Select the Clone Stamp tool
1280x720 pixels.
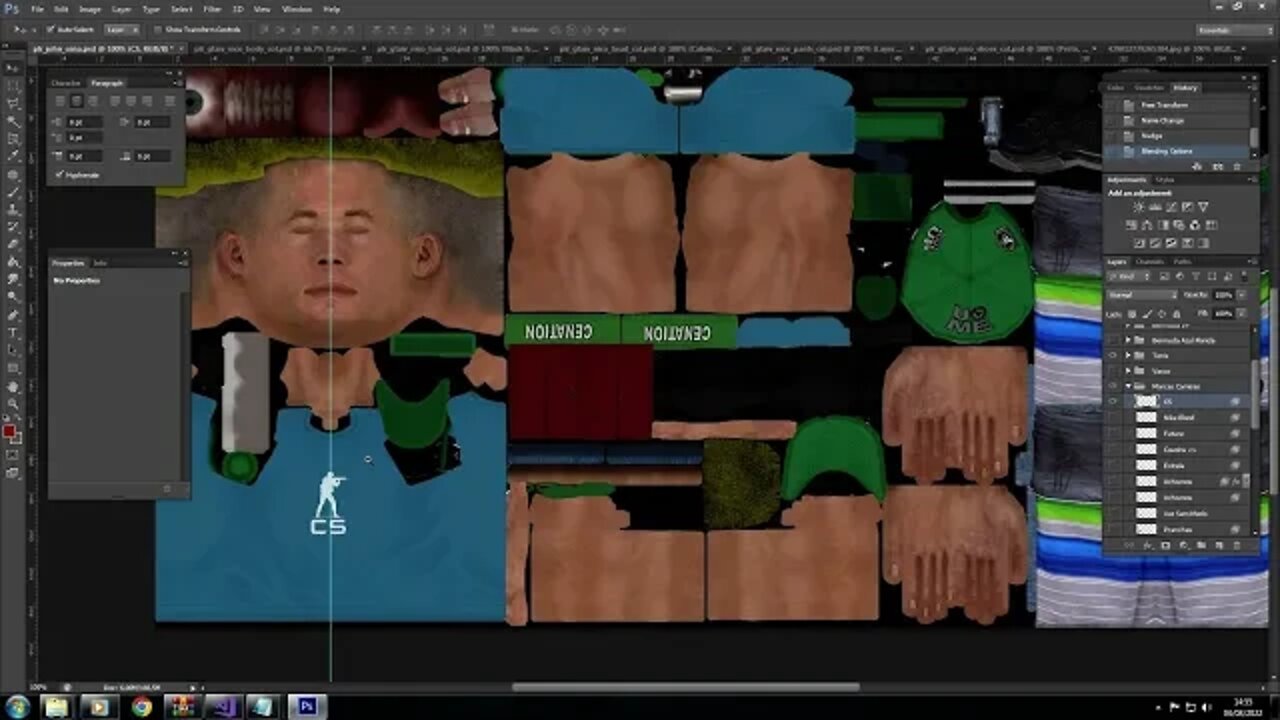12,210
